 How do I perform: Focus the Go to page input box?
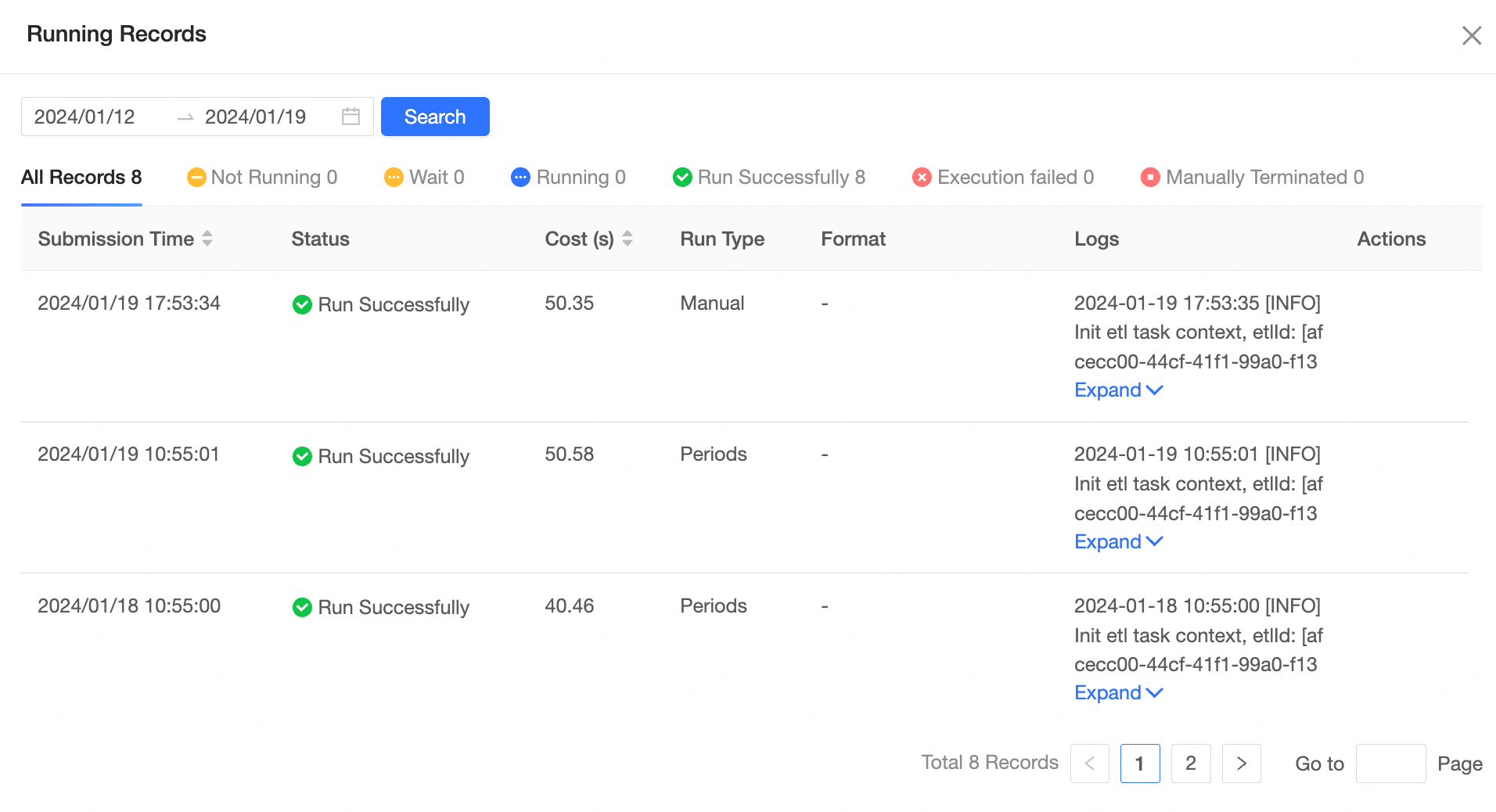point(1390,763)
